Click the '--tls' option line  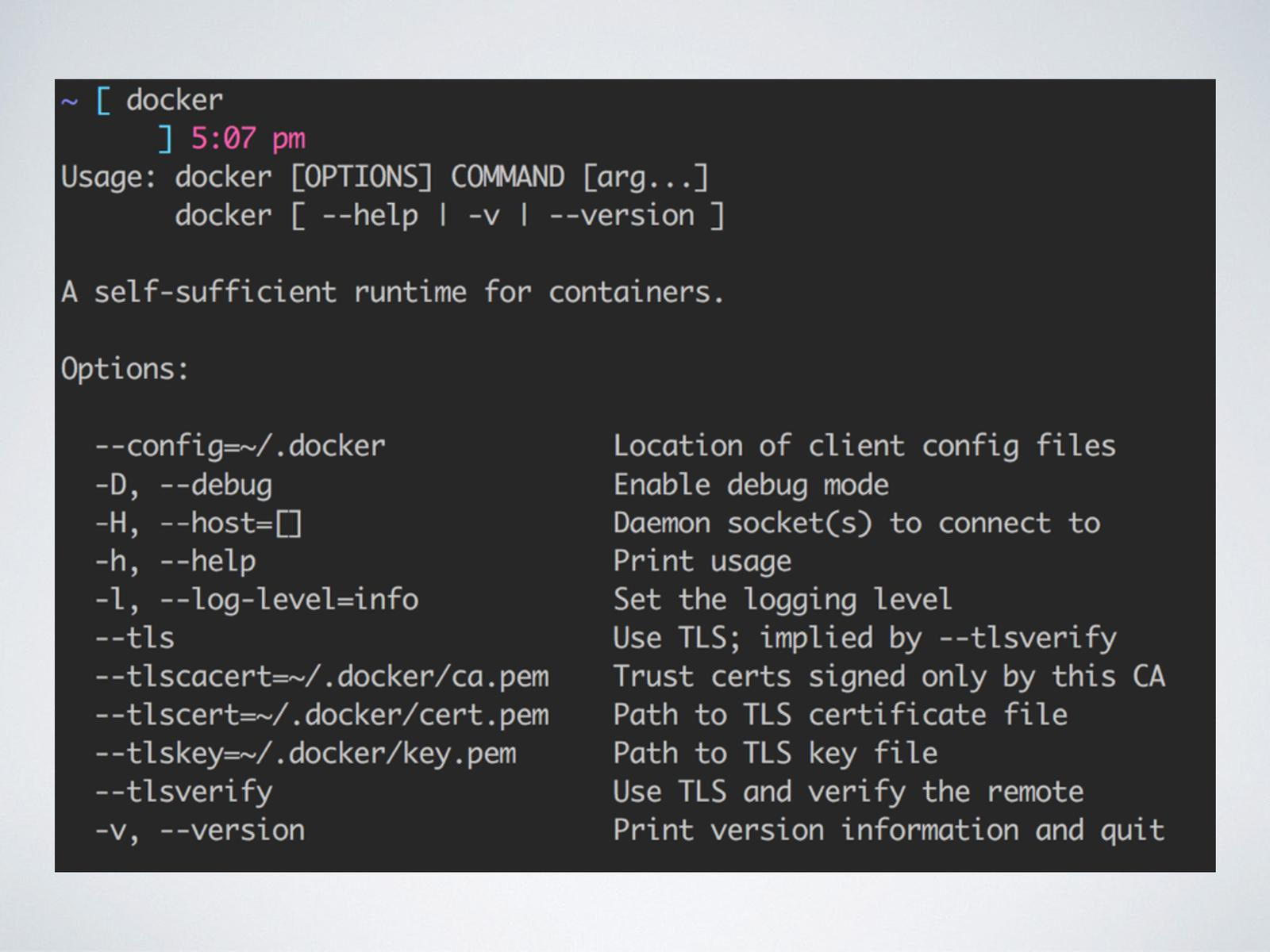pos(135,638)
